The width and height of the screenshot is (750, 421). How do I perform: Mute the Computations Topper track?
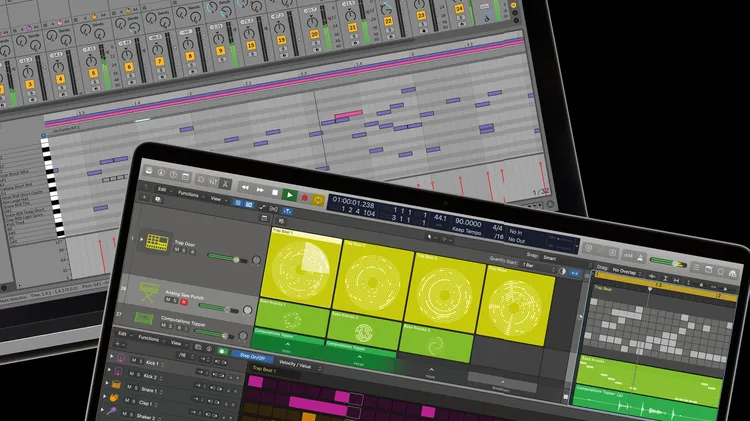[x=164, y=325]
